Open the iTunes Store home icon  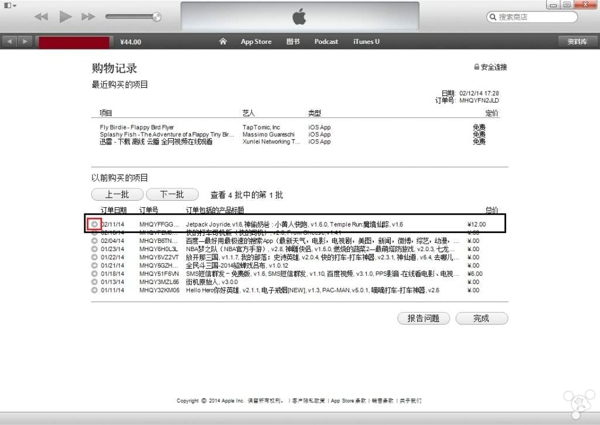point(223,41)
